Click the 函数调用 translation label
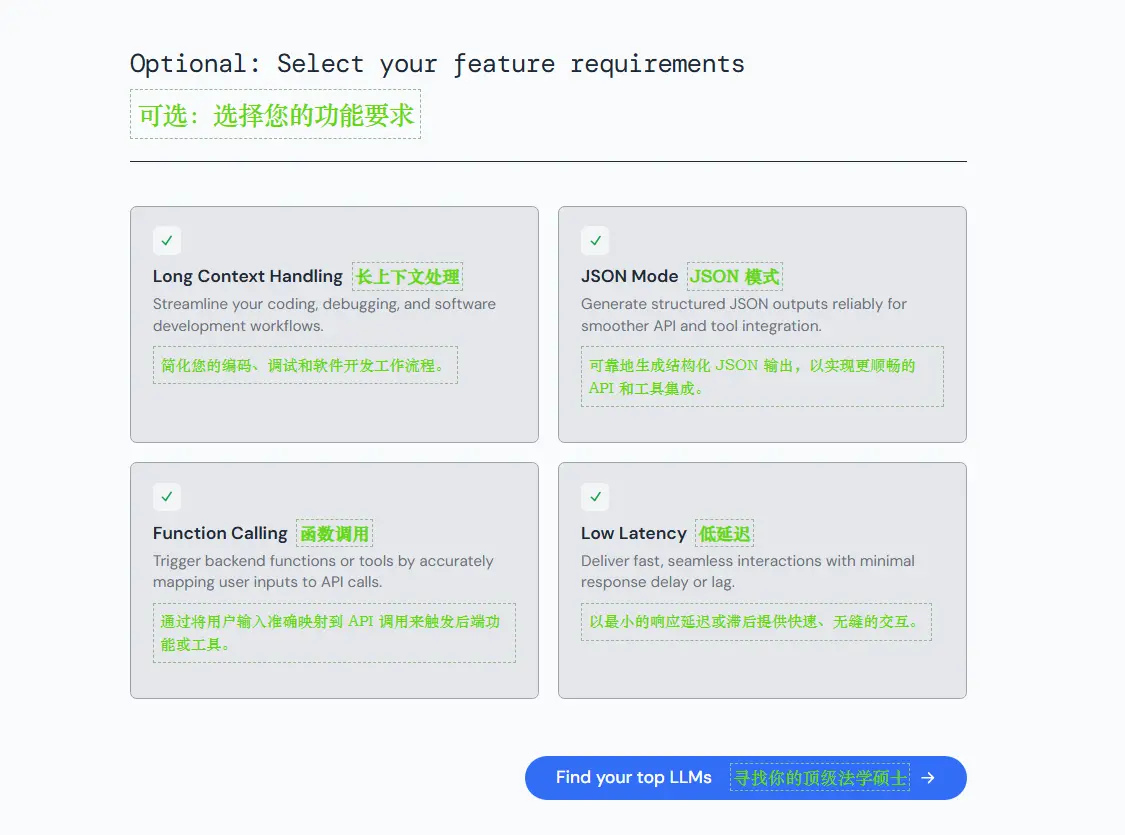Viewport: 1125px width, 835px height. [x=335, y=534]
